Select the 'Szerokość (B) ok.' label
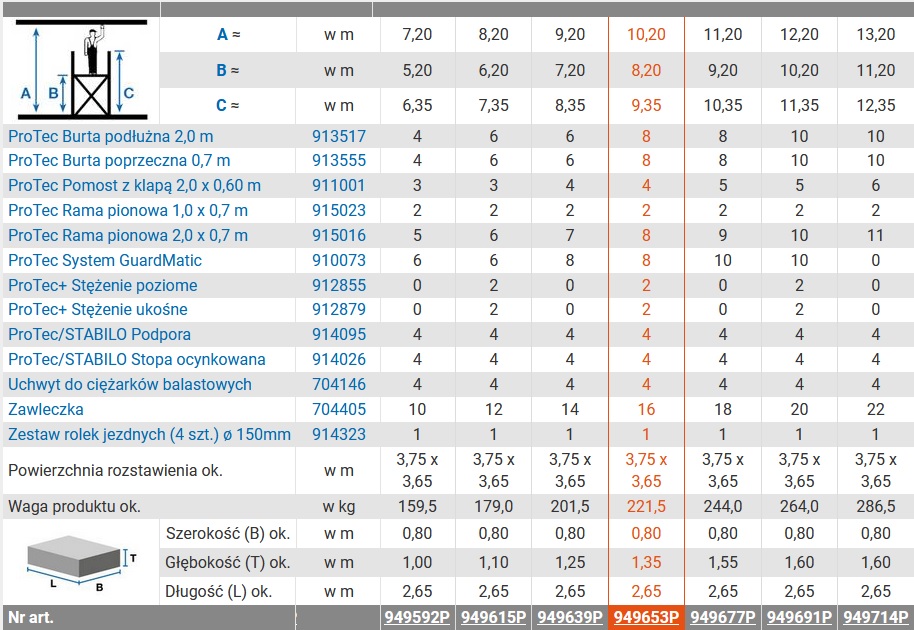 228,533
